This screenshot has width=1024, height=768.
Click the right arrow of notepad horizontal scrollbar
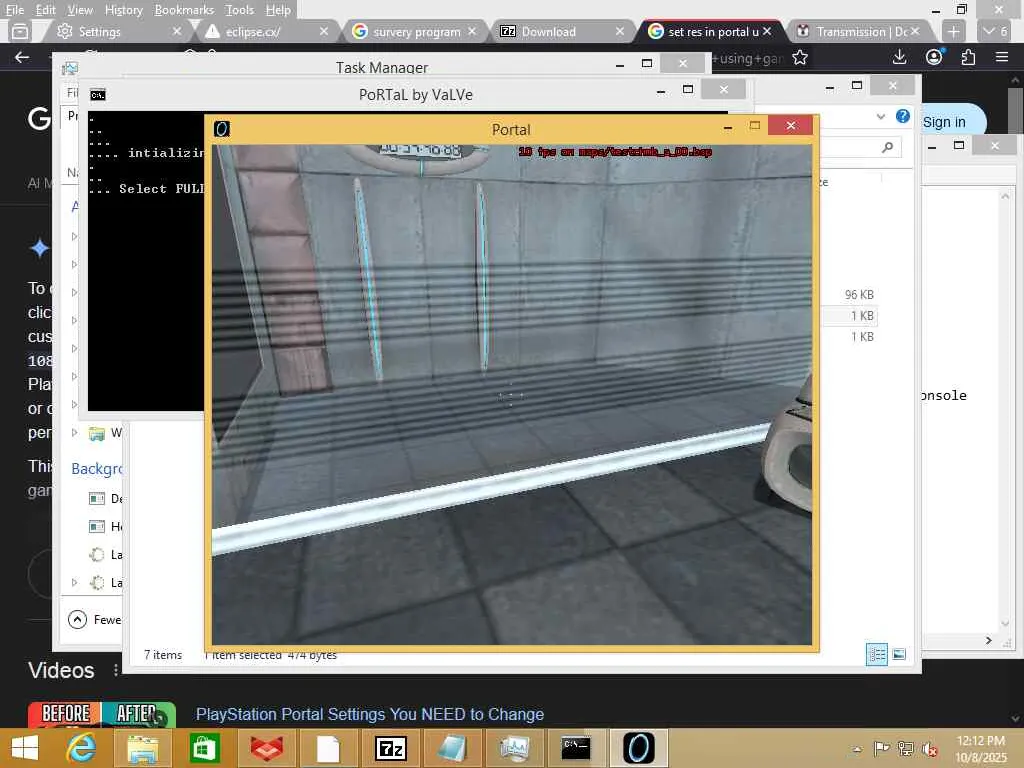tap(989, 641)
